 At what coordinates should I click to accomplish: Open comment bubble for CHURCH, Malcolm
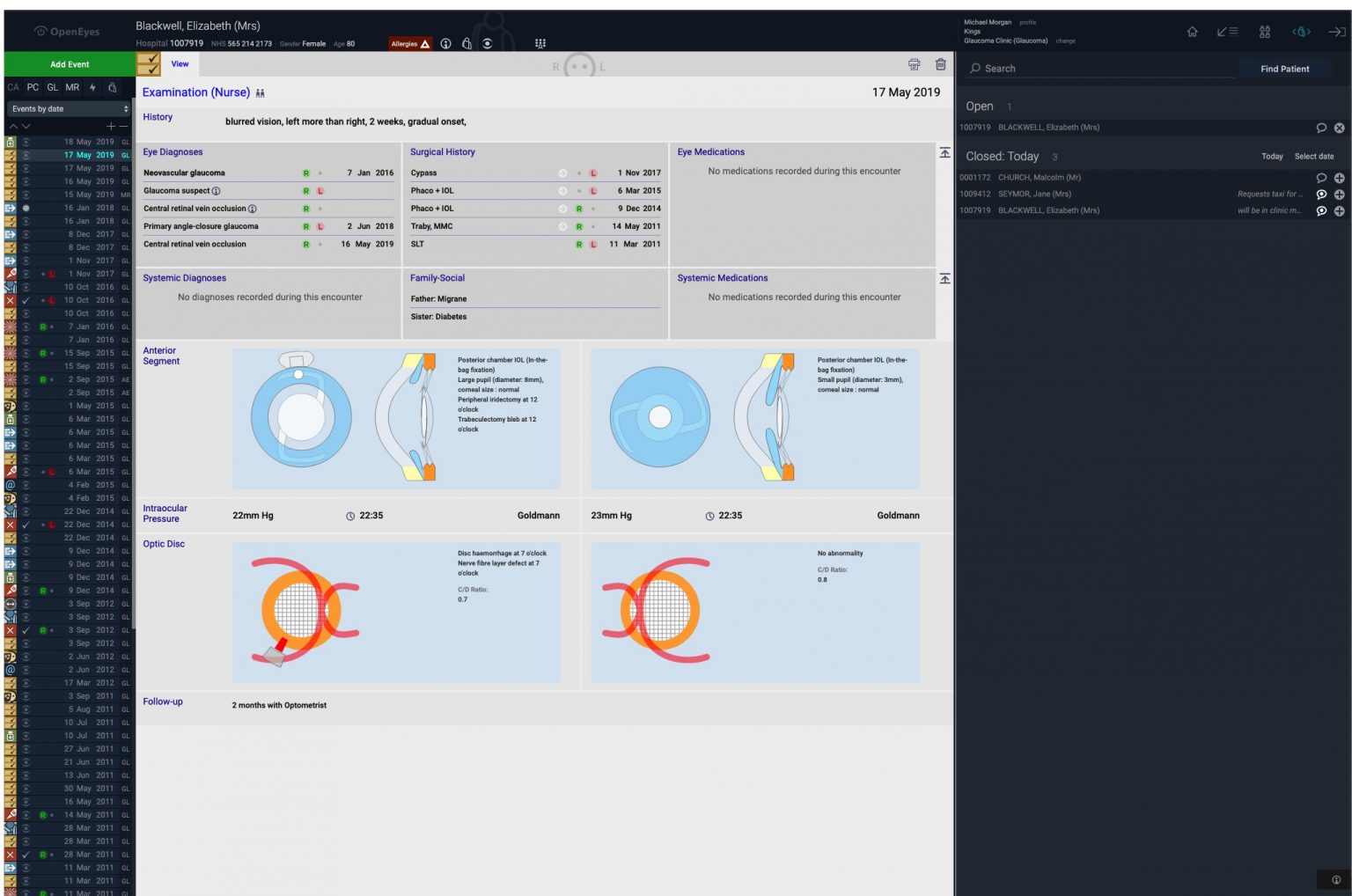[1320, 178]
